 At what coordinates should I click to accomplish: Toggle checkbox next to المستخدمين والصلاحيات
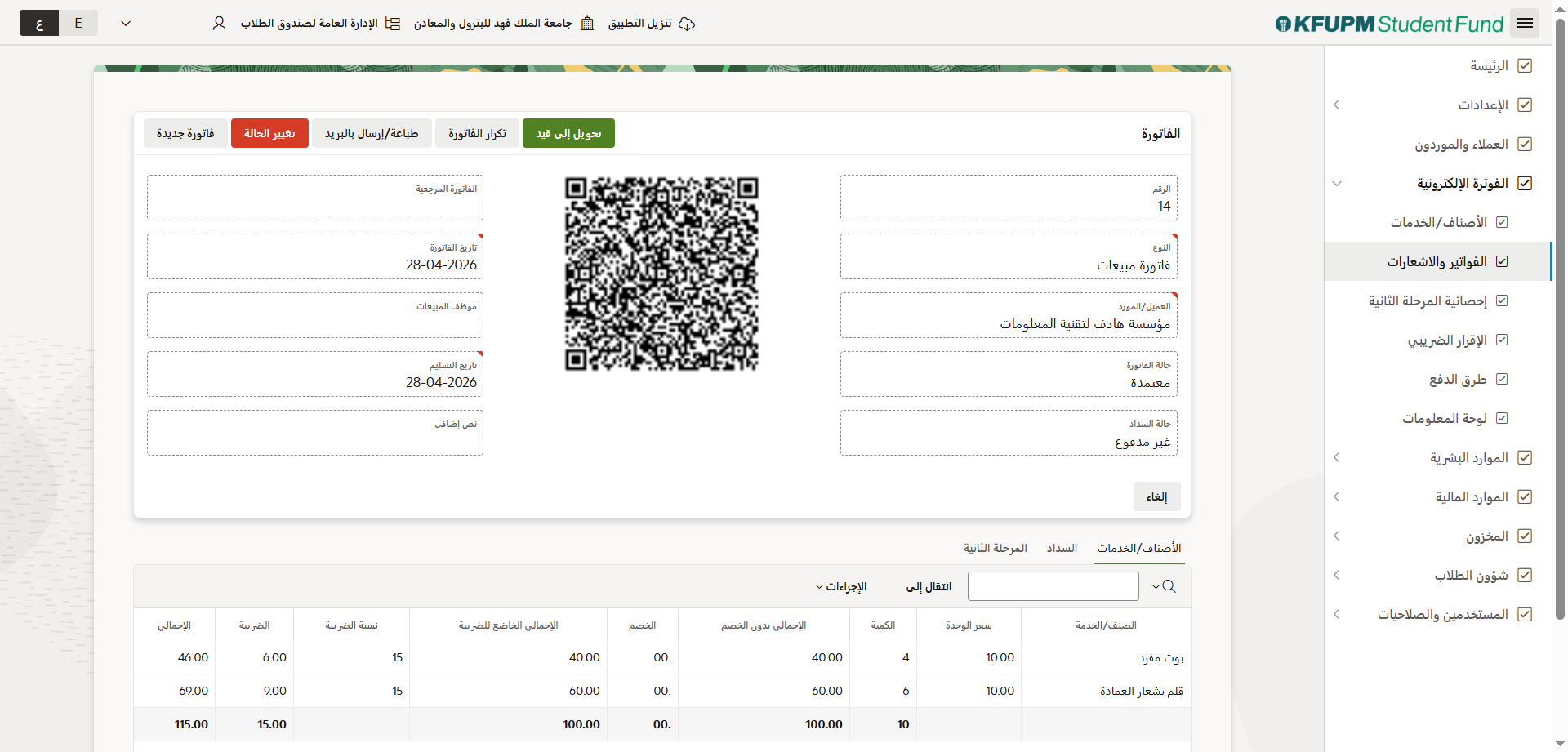tap(1525, 614)
